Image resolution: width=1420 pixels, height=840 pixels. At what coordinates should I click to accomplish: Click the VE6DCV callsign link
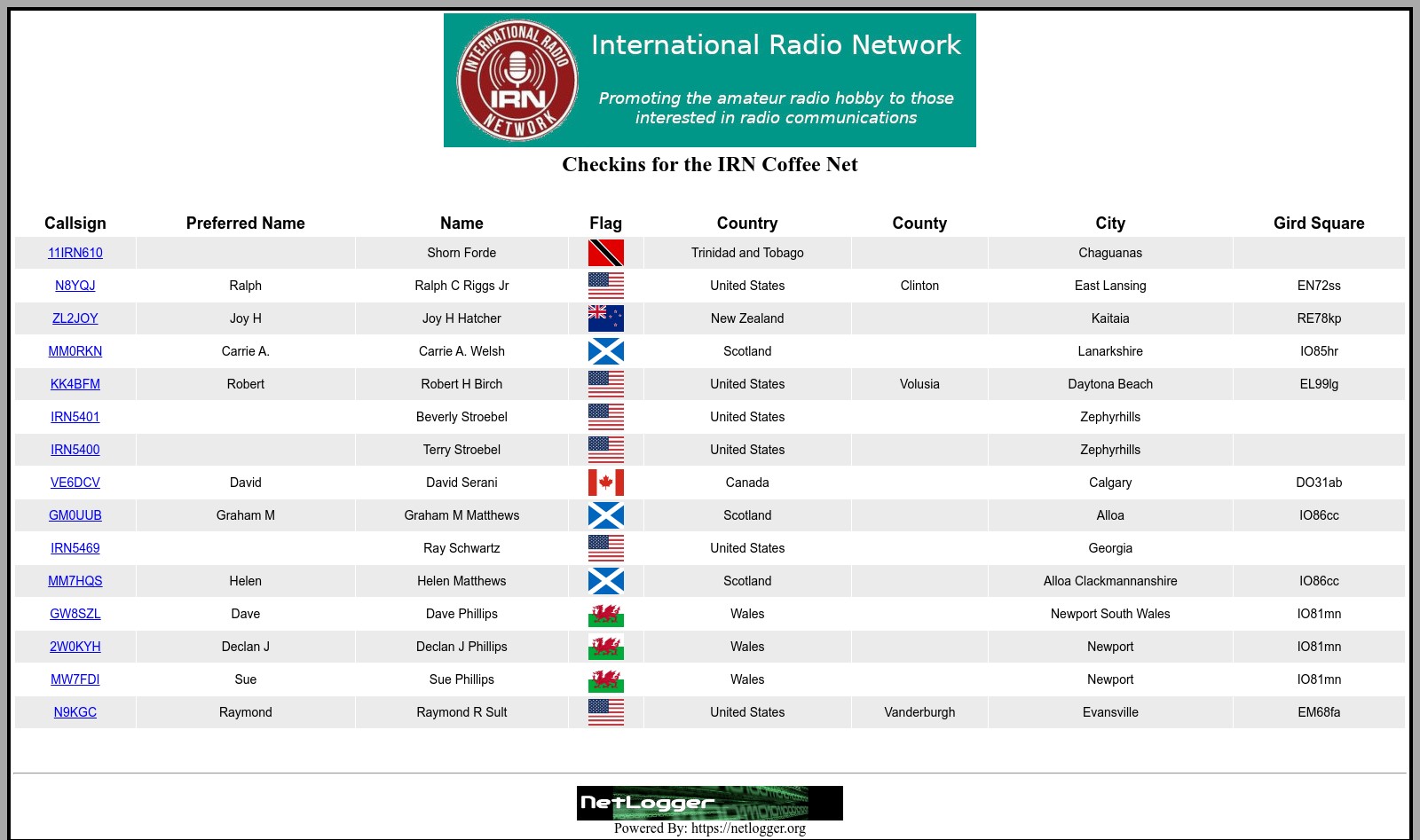[x=75, y=483]
